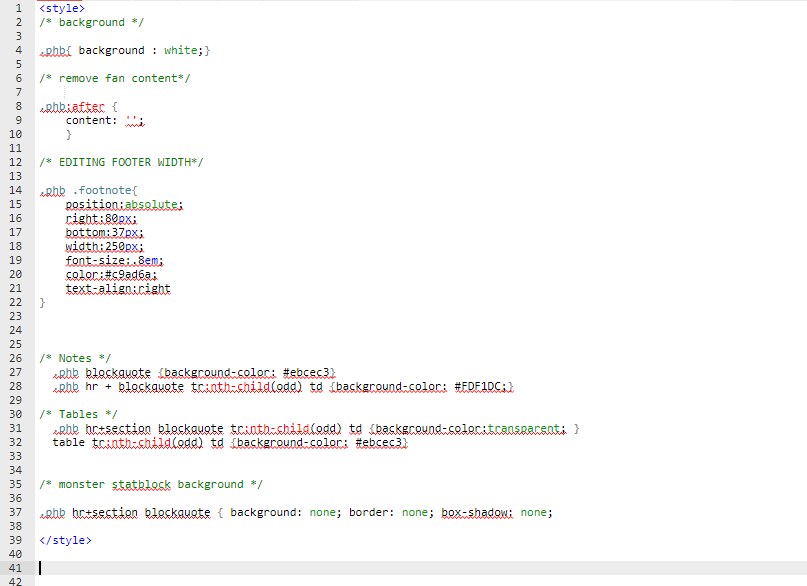Click the position:absolute declaration

coord(124,204)
